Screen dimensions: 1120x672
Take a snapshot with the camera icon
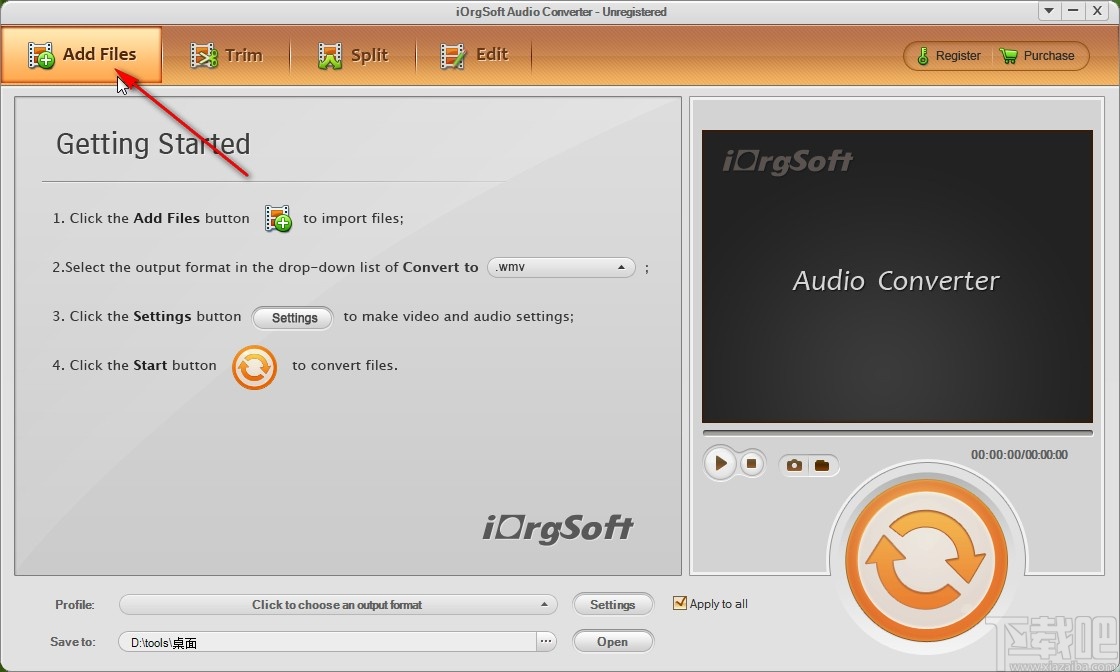click(794, 464)
